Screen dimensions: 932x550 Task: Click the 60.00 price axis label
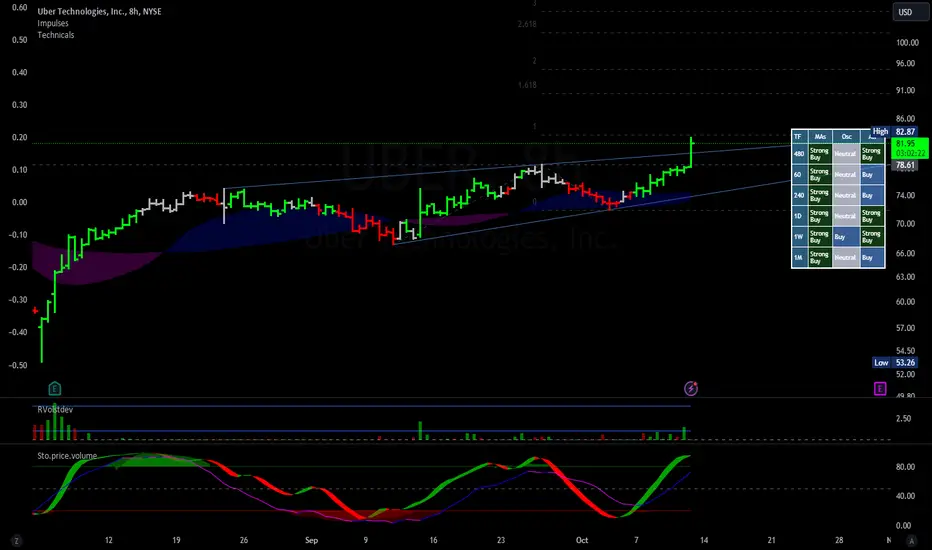[905, 301]
